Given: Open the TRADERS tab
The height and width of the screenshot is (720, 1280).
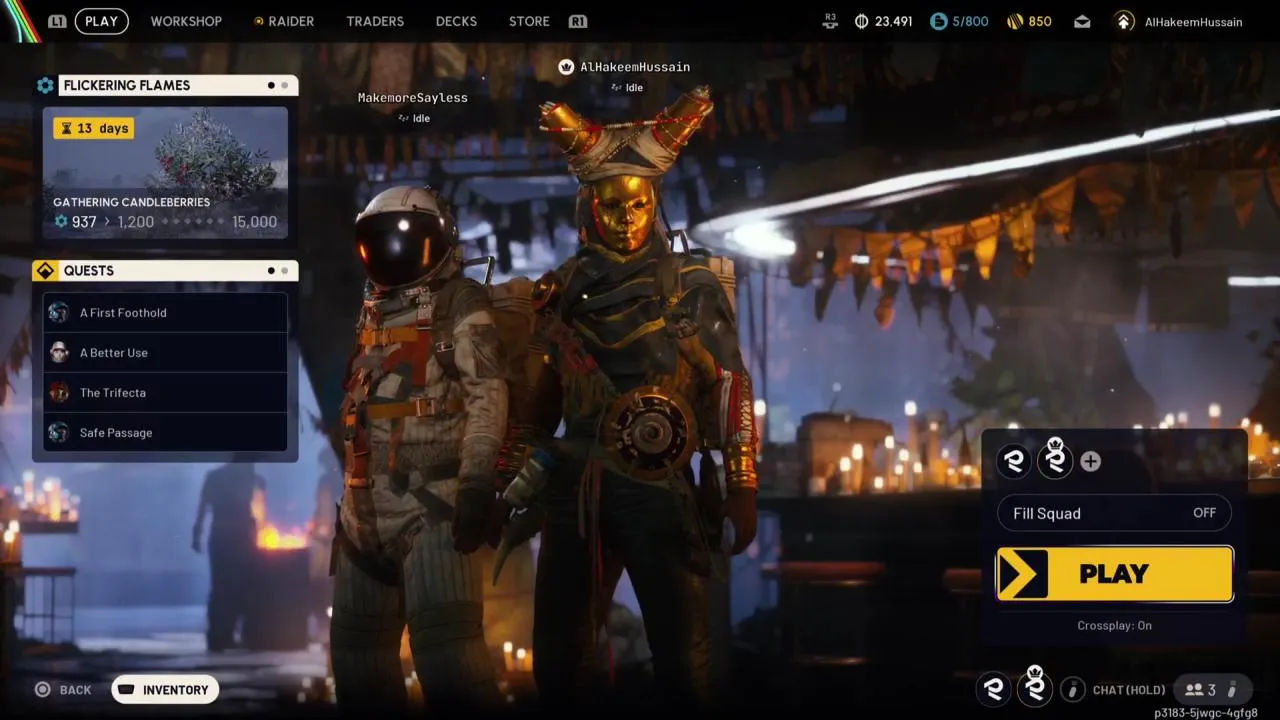Looking at the screenshot, I should (375, 21).
